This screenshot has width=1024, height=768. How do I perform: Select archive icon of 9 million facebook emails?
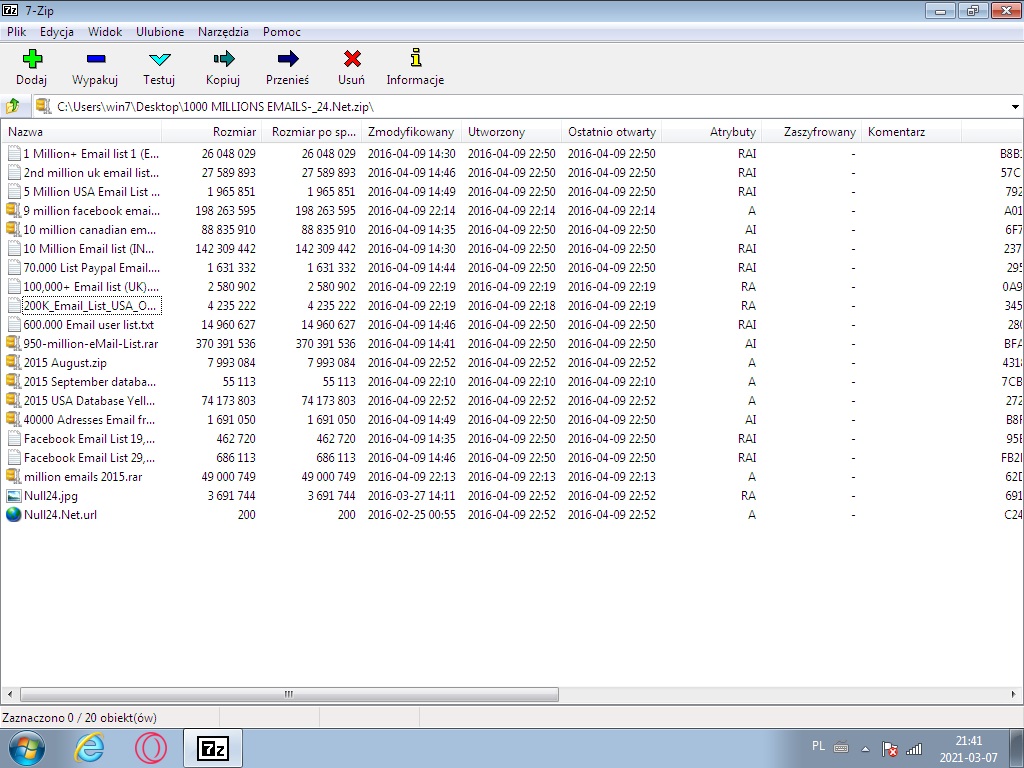[13, 210]
